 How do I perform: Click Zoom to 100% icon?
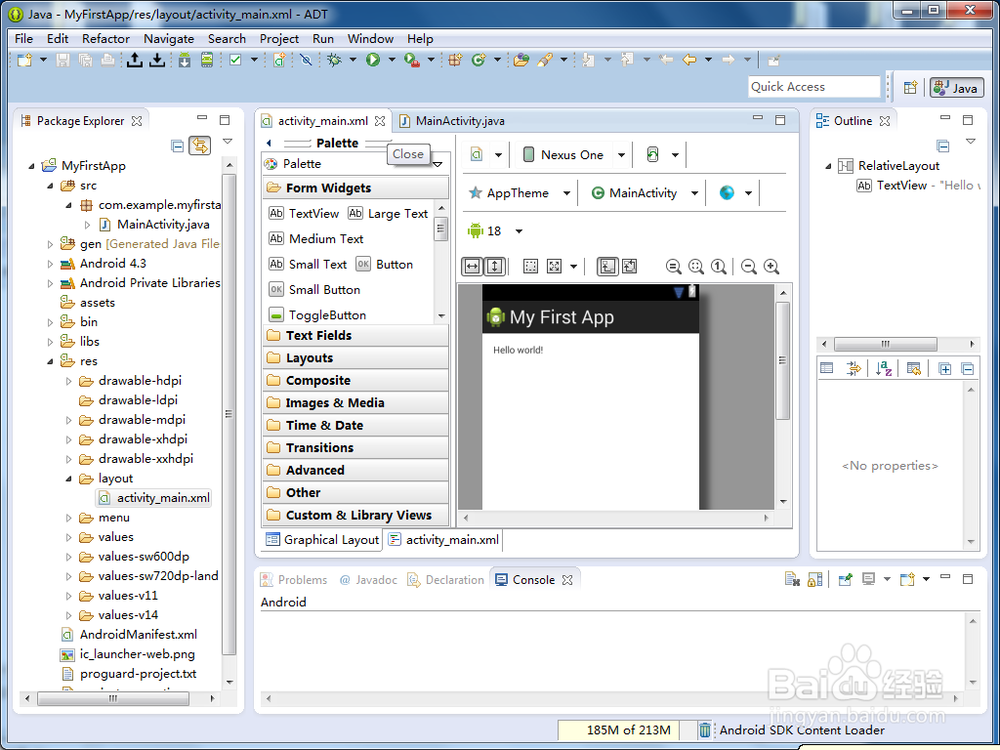[719, 267]
